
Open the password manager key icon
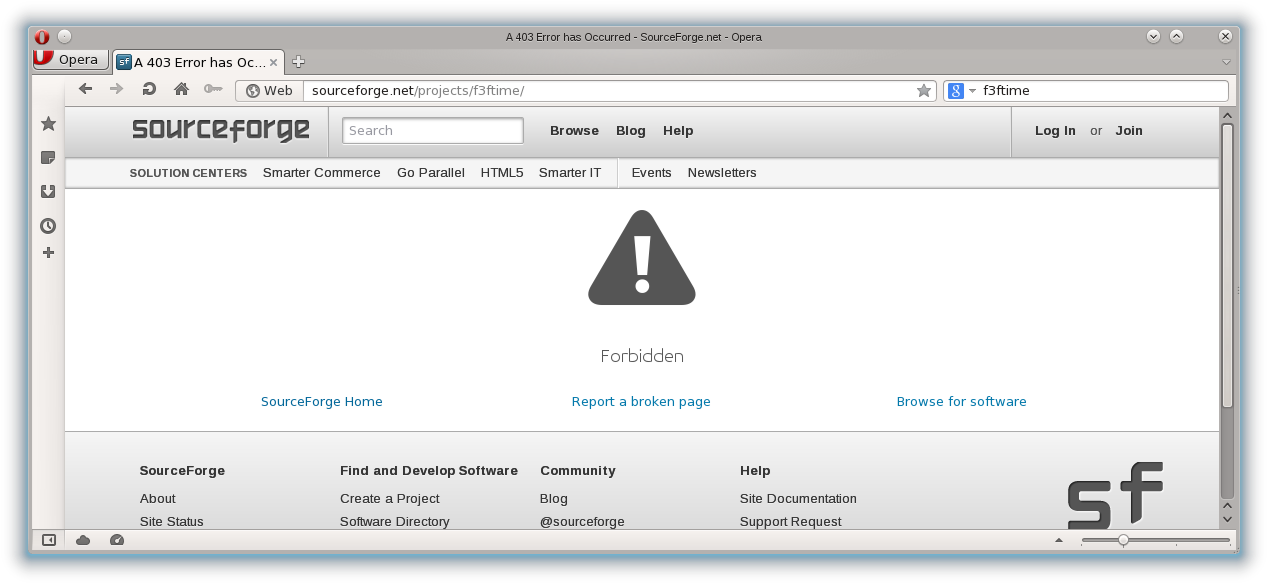tap(213, 89)
